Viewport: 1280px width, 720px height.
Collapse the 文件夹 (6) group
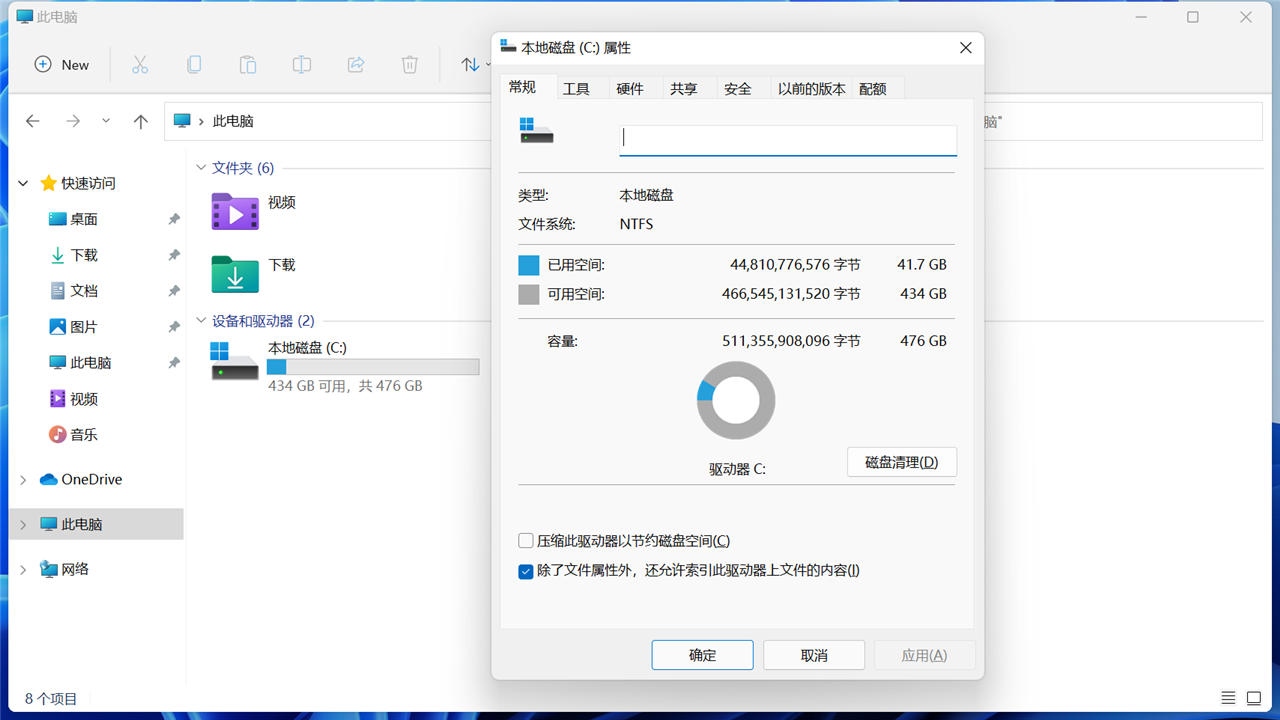point(201,168)
